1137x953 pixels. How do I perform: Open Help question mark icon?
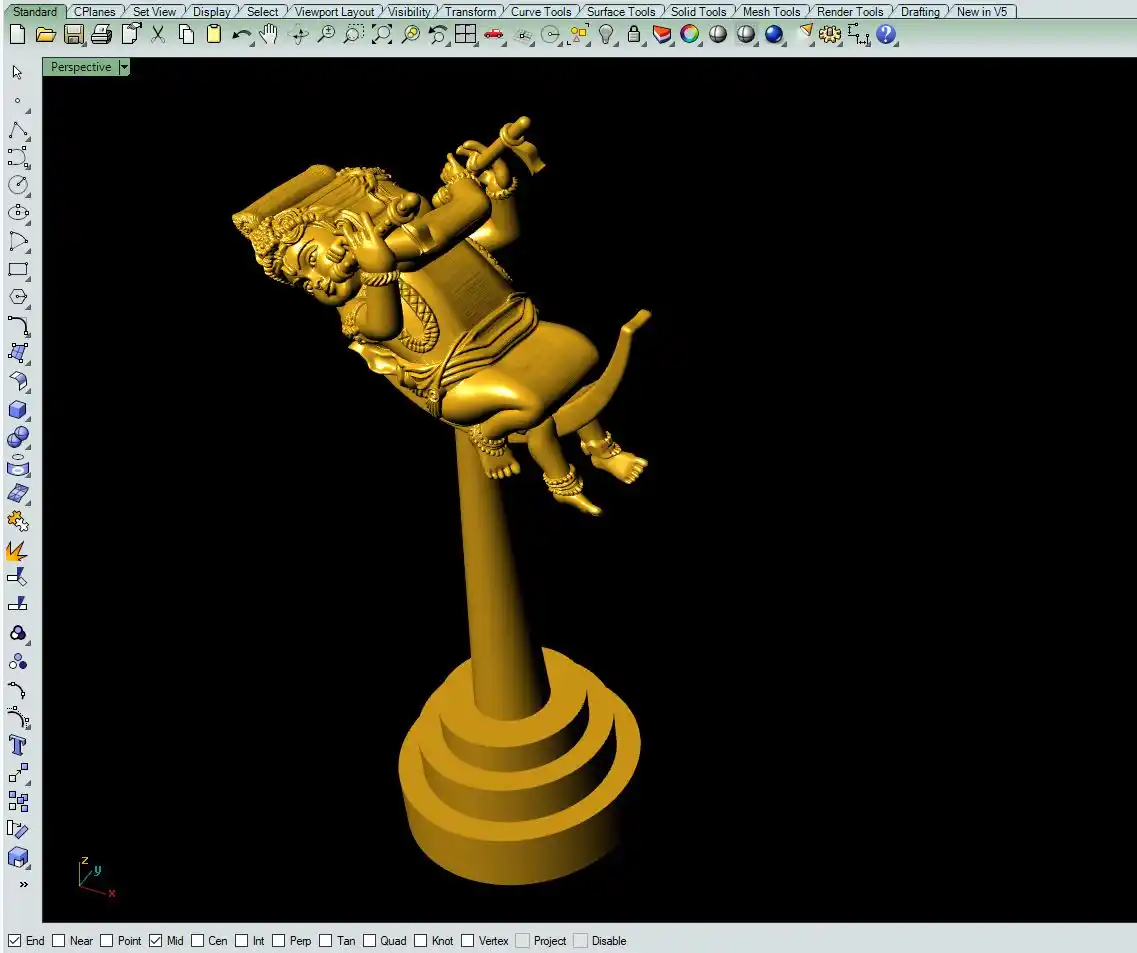pyautogui.click(x=886, y=35)
